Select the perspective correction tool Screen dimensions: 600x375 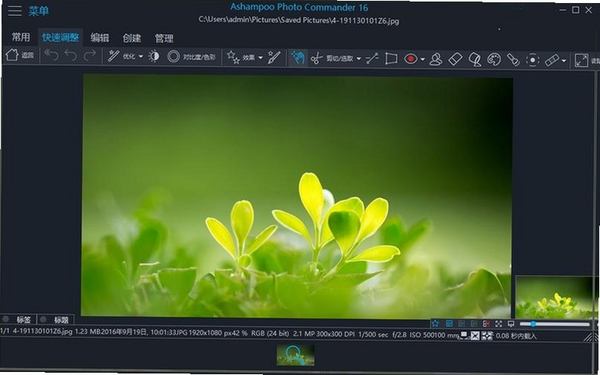point(391,59)
